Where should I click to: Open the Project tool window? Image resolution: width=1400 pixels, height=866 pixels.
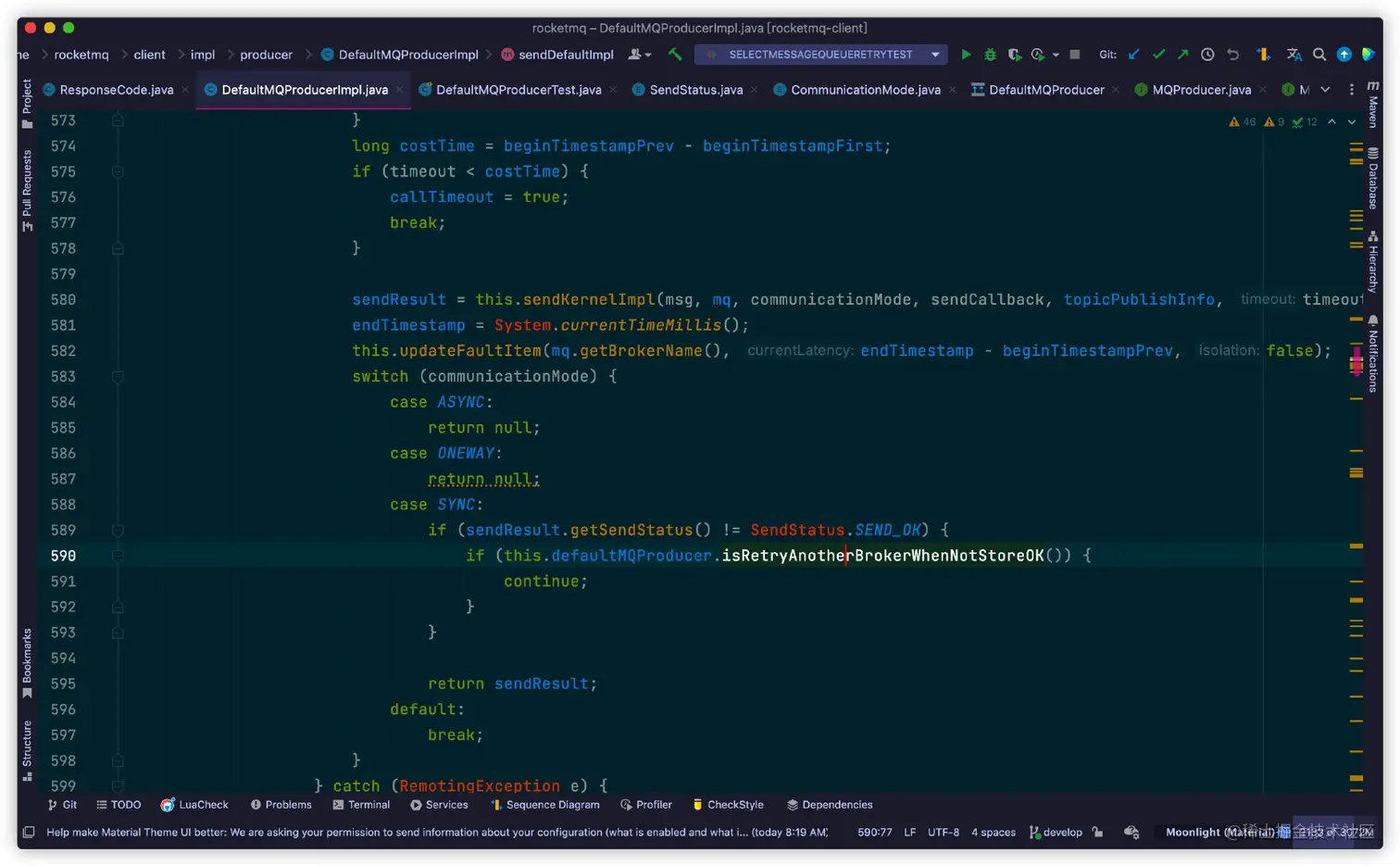[x=27, y=104]
